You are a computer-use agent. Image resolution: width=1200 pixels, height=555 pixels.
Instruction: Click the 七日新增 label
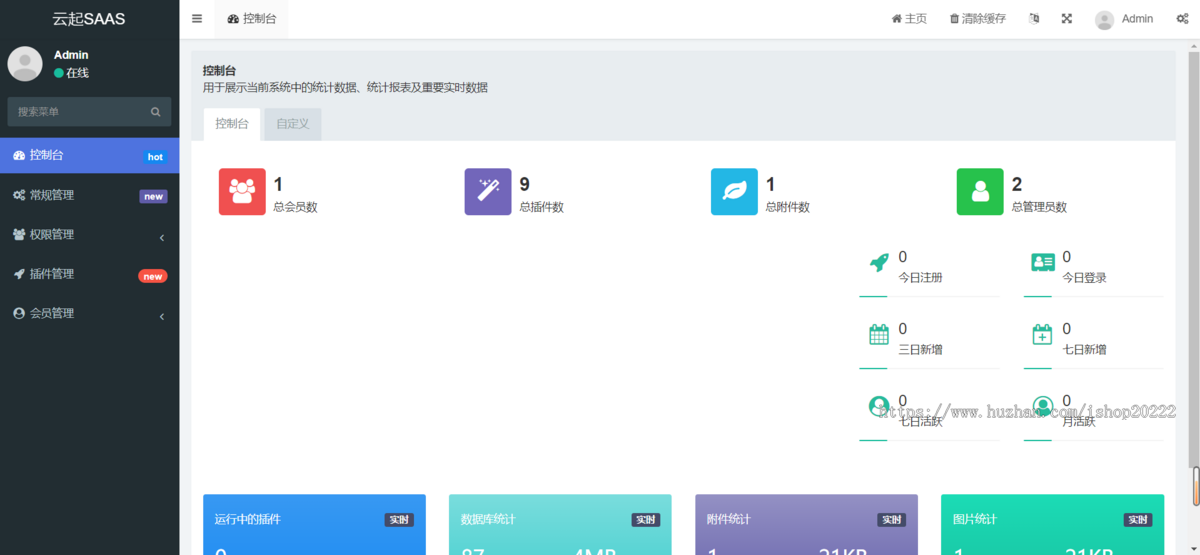click(x=1084, y=349)
